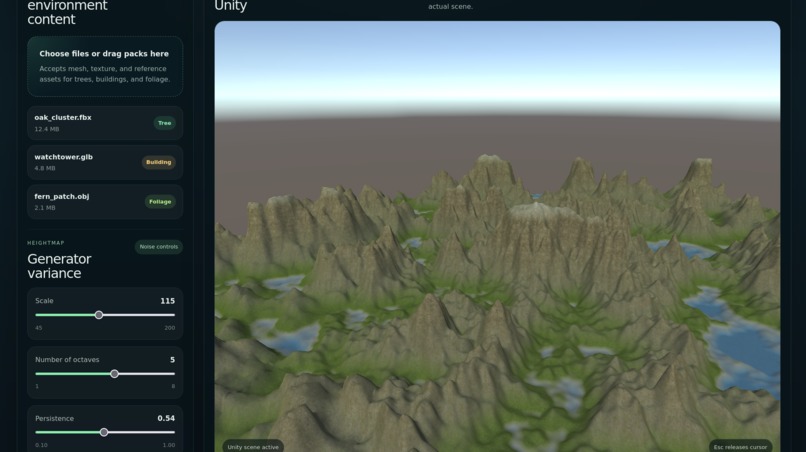
Task: Click the 12.4 MB file size text
Action: tap(47, 129)
